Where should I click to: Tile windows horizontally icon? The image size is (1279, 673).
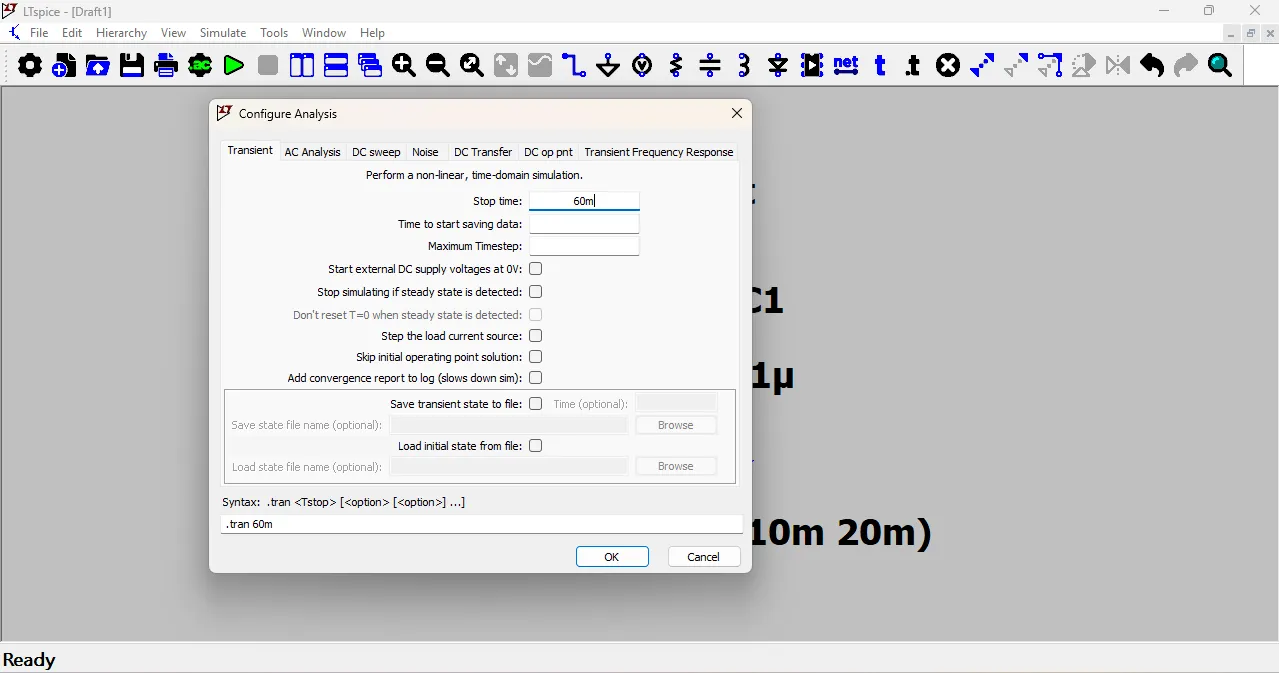coord(336,66)
